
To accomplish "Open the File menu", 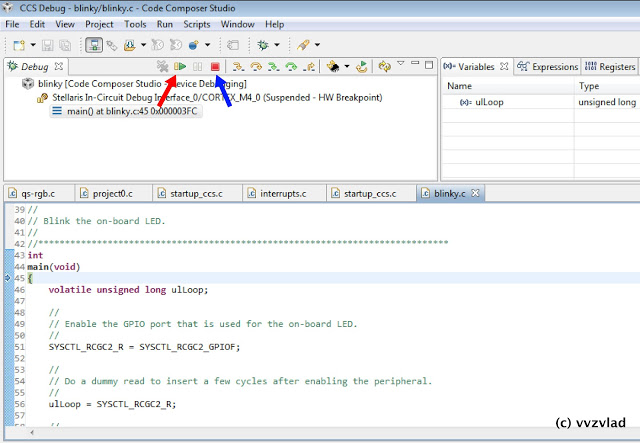I will (12, 24).
